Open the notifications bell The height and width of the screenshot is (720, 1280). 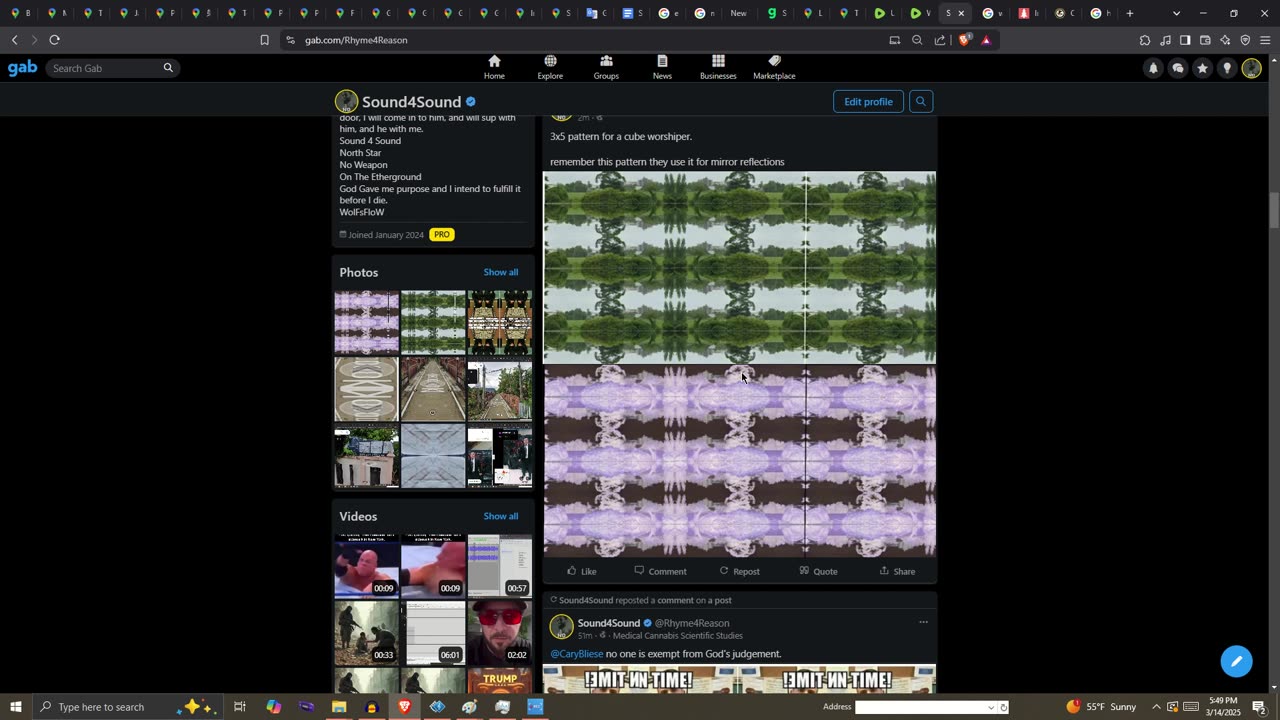(x=1153, y=68)
